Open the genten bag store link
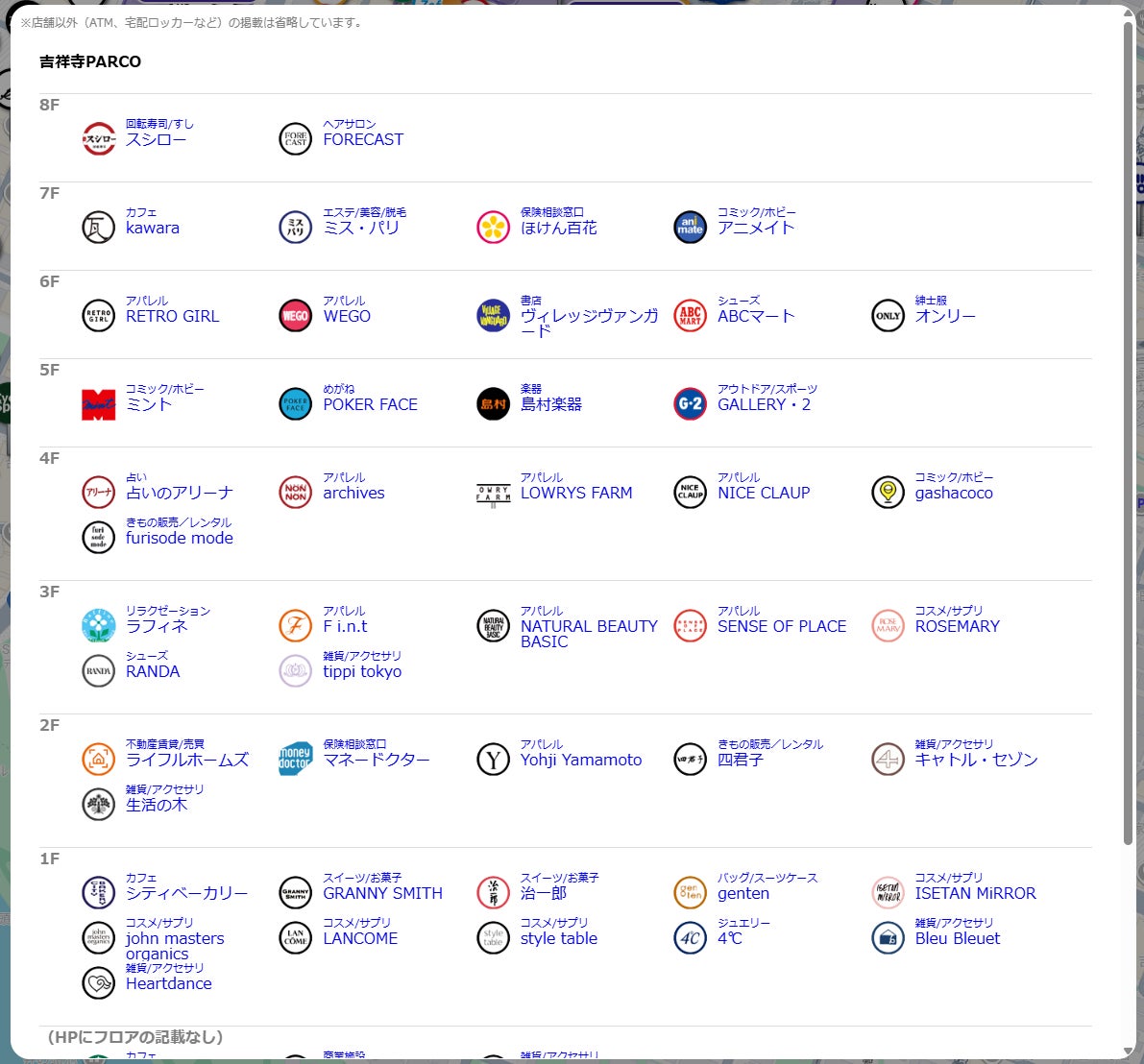This screenshot has height=1064, width=1144. [742, 893]
